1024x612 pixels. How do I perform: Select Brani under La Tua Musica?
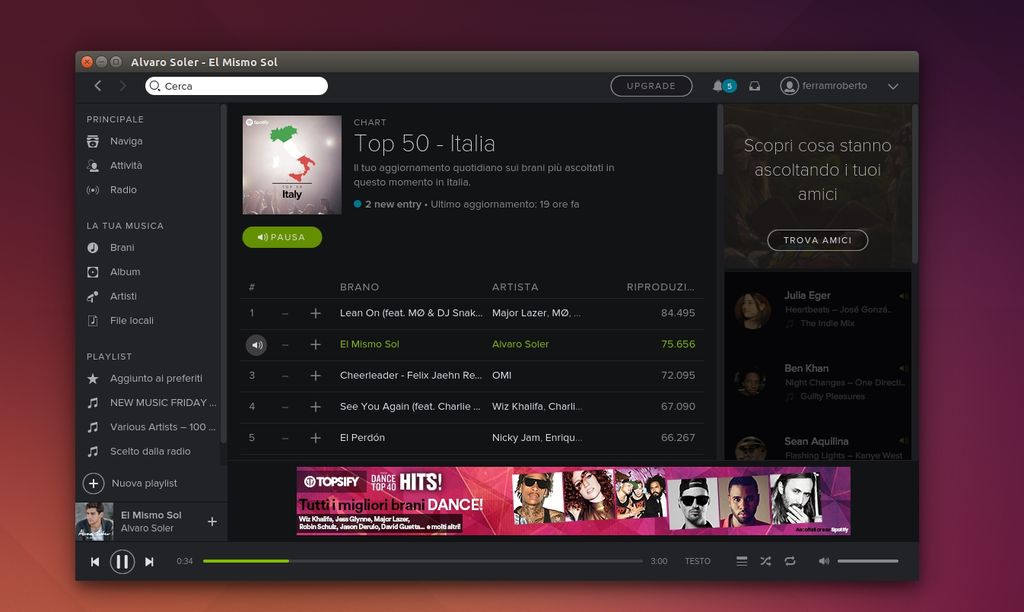coord(122,248)
